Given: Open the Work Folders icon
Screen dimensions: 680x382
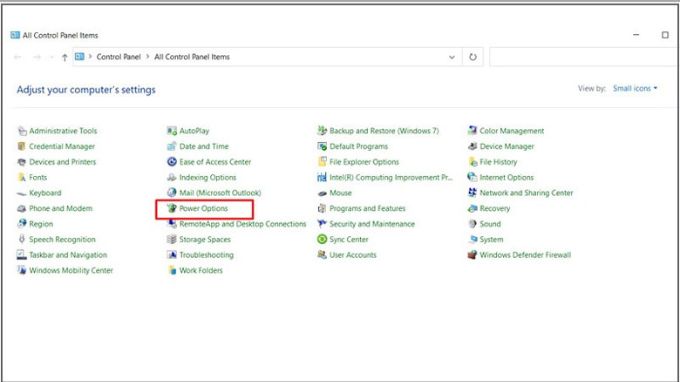Looking at the screenshot, I should click(172, 271).
